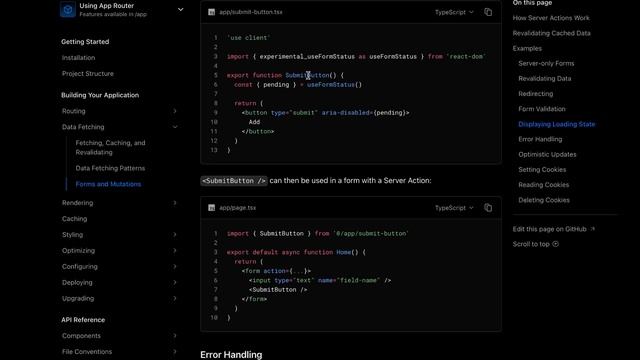
Task: Click the Rendering sidebar item
Action: (77, 203)
